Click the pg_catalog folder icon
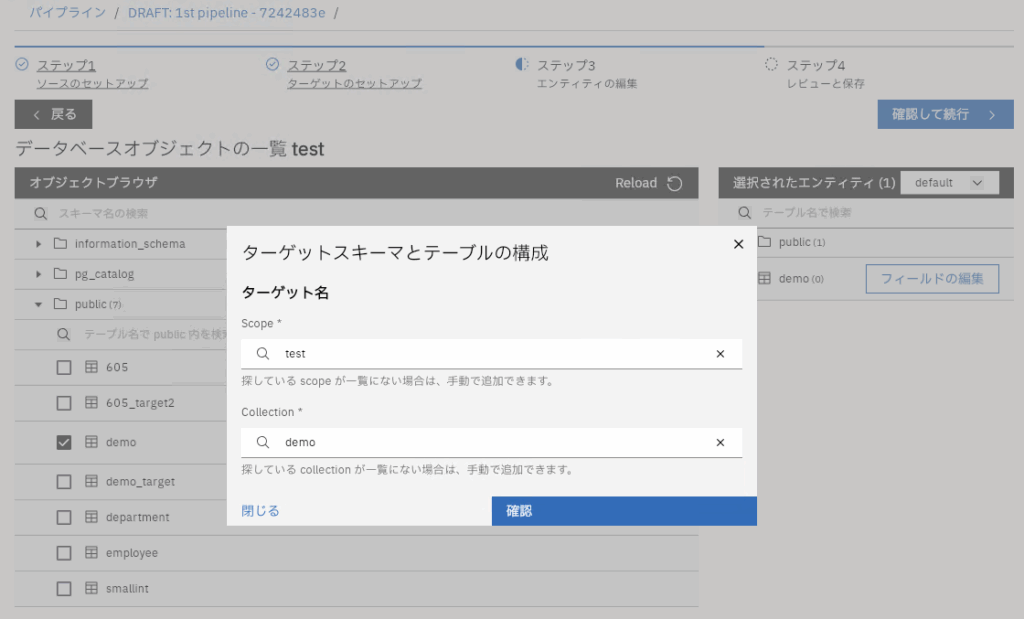This screenshot has width=1024, height=619. click(x=59, y=274)
